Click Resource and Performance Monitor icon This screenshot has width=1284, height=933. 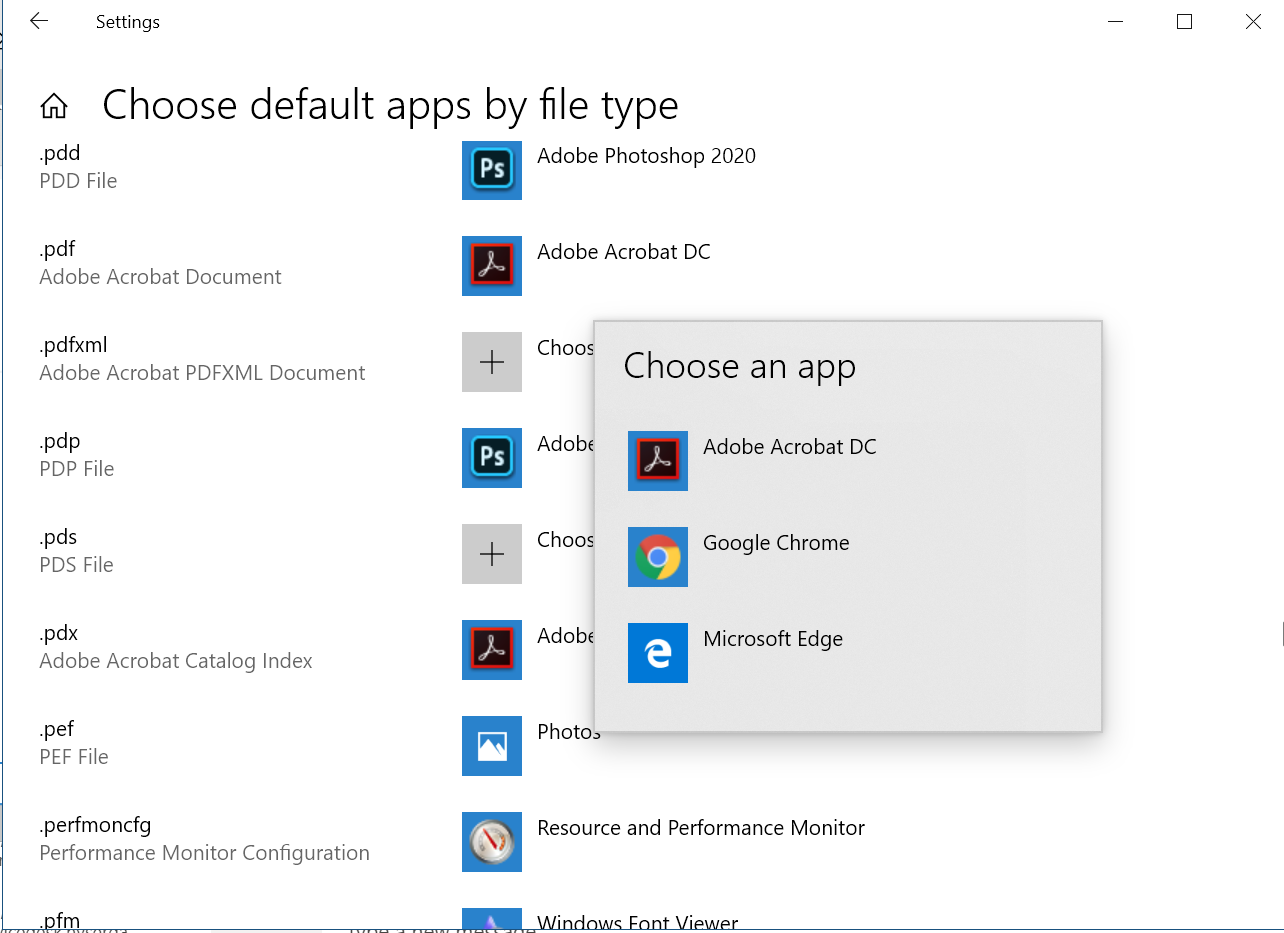click(x=492, y=842)
